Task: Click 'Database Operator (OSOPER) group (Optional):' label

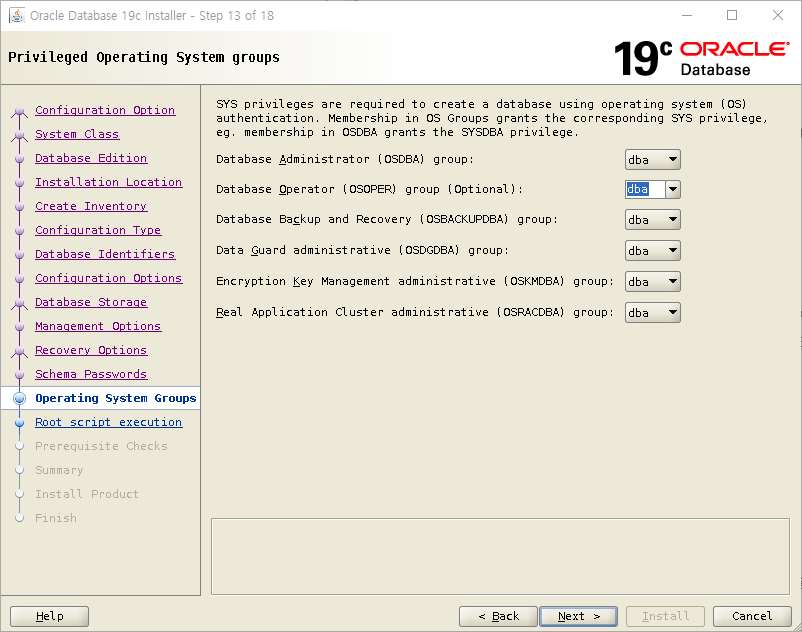Action: [369, 189]
